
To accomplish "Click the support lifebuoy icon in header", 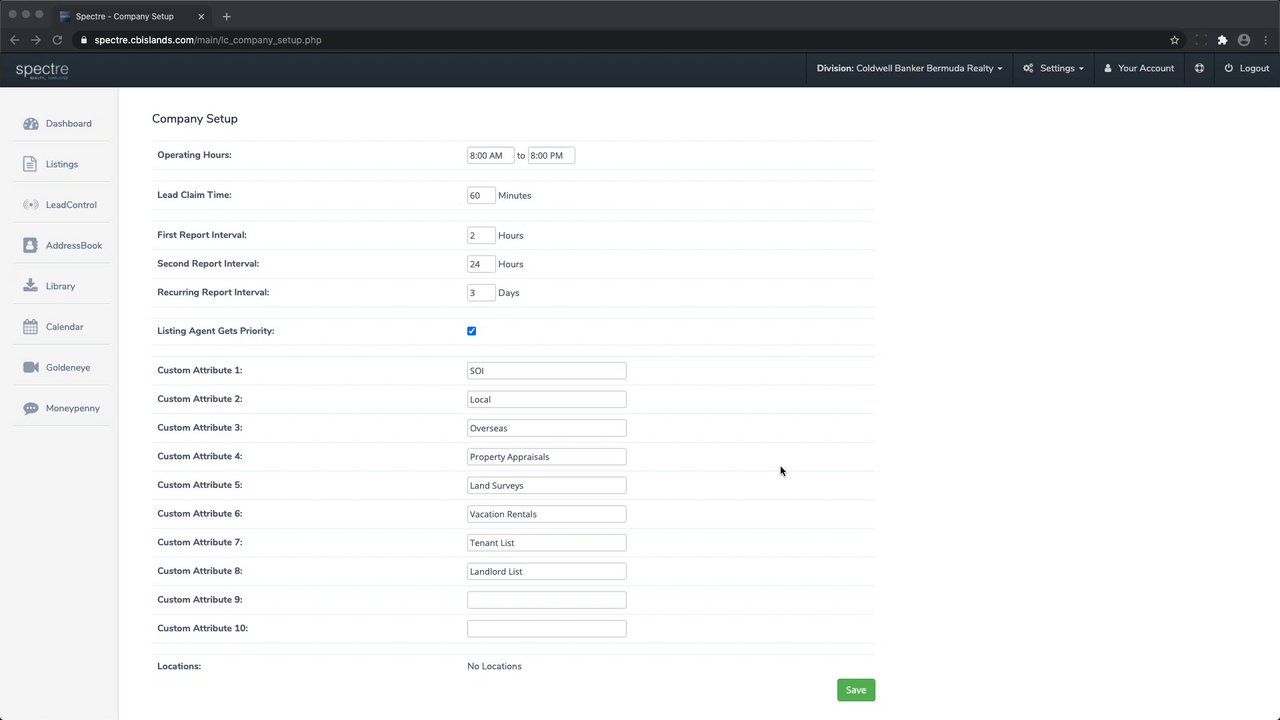I will point(1199,68).
